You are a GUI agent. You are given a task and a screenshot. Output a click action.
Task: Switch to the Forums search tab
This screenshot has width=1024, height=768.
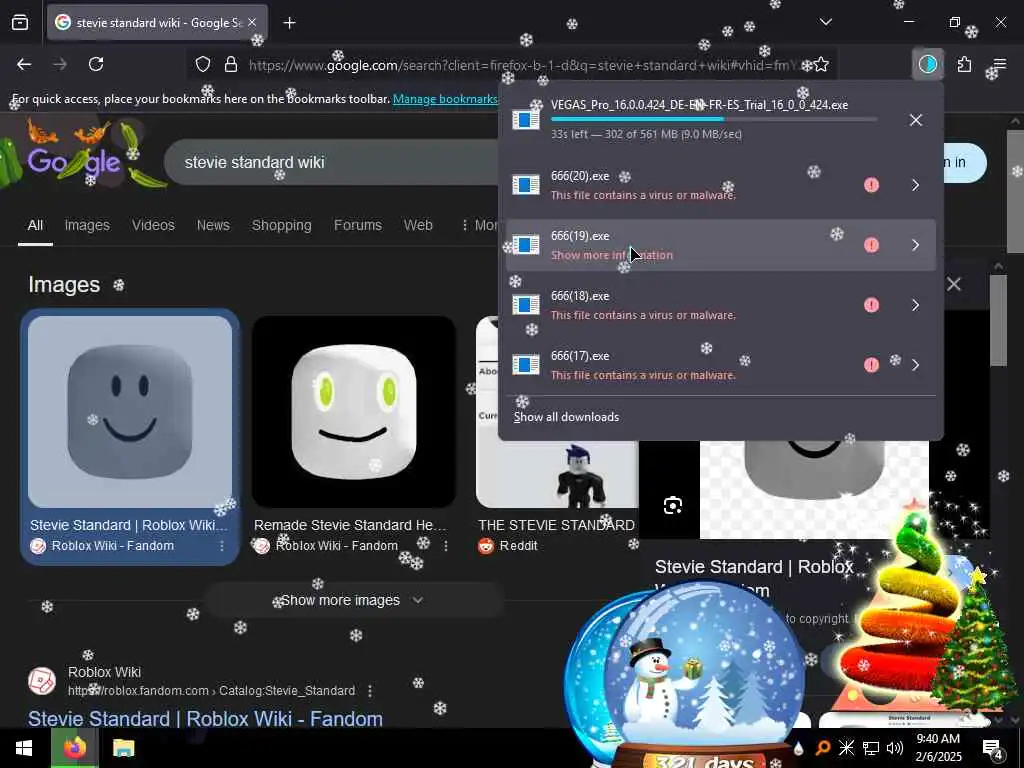coord(358,225)
